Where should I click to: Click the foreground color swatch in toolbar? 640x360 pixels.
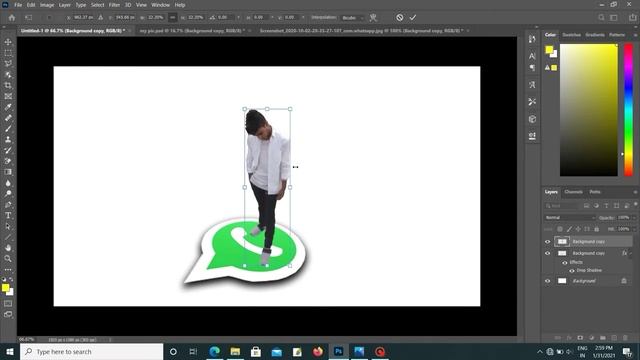(x=5, y=288)
